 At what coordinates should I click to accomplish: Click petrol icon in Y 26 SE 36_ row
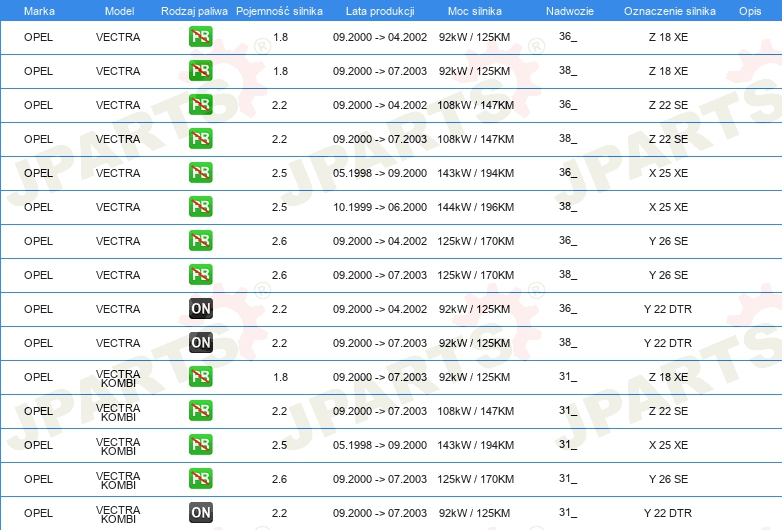point(200,240)
